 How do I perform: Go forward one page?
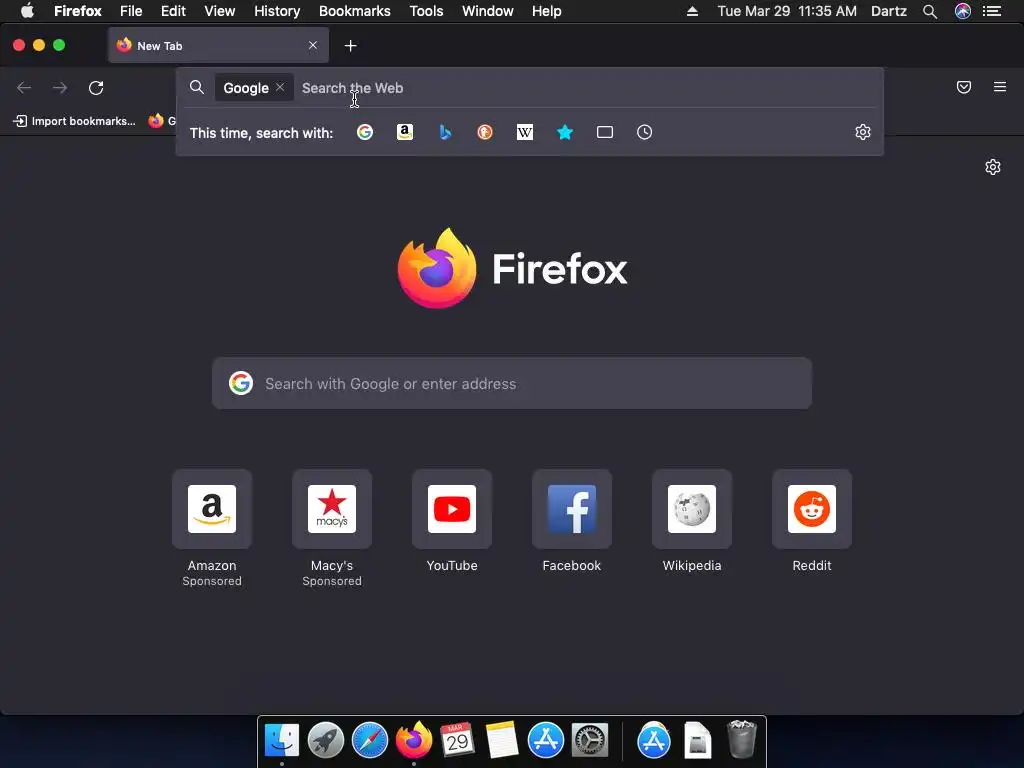[60, 88]
